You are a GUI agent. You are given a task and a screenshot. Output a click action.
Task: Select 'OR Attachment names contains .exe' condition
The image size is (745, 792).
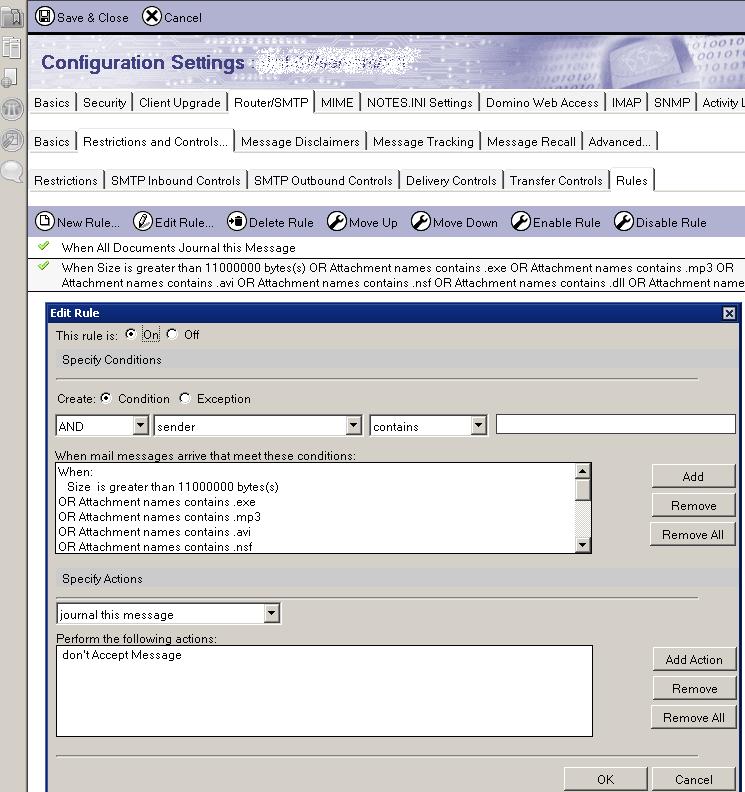tap(157, 502)
